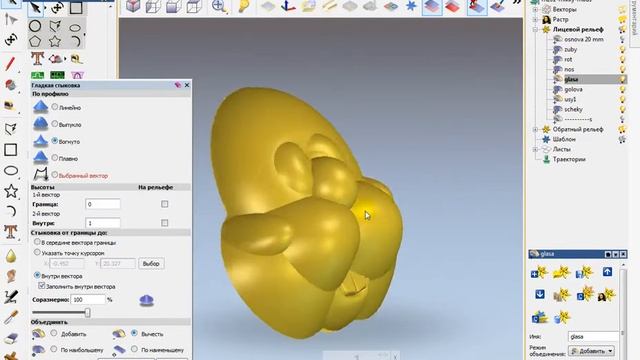This screenshot has height=360, width=640.
Task: Click the blue star icon in top toolbar
Action: tap(411, 7)
